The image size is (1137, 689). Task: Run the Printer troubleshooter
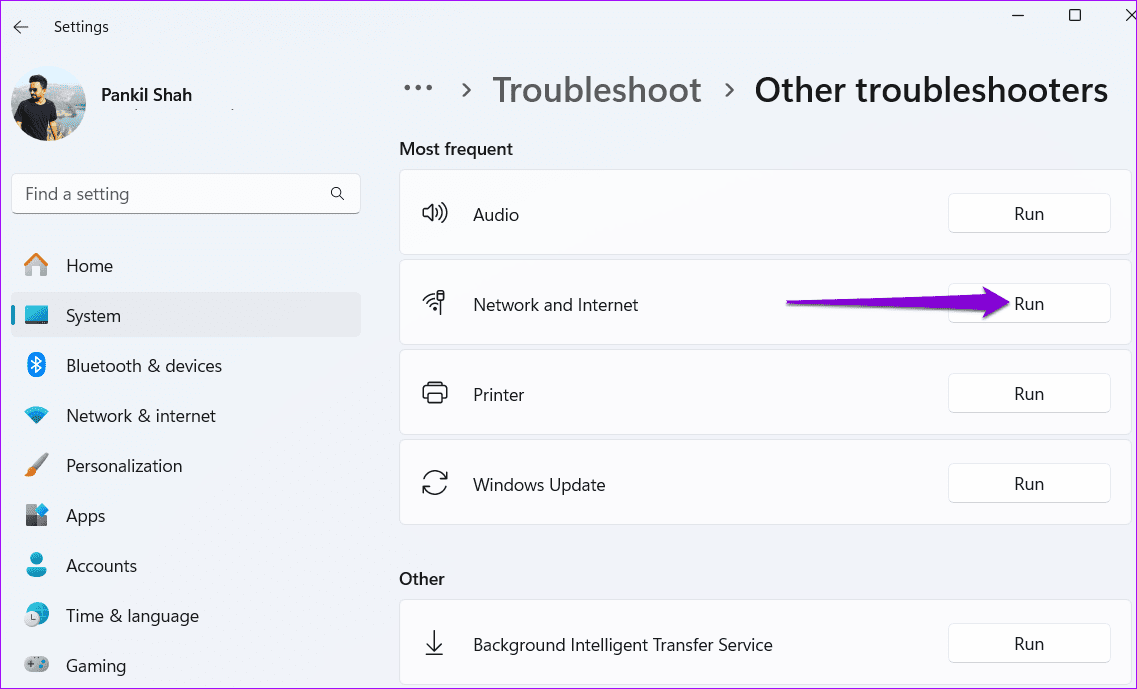tap(1029, 394)
